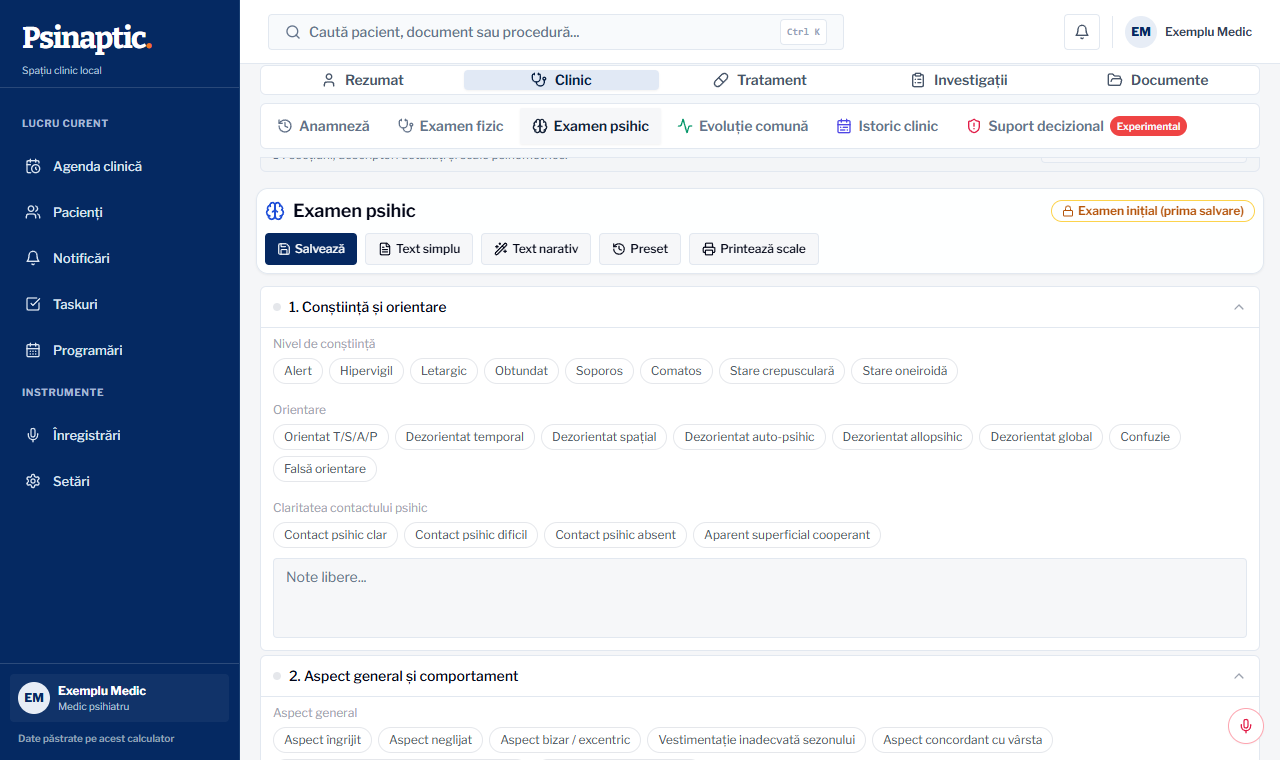This screenshot has height=760, width=1280.
Task: Open the Examen fizic sub-tab
Action: pyautogui.click(x=451, y=126)
